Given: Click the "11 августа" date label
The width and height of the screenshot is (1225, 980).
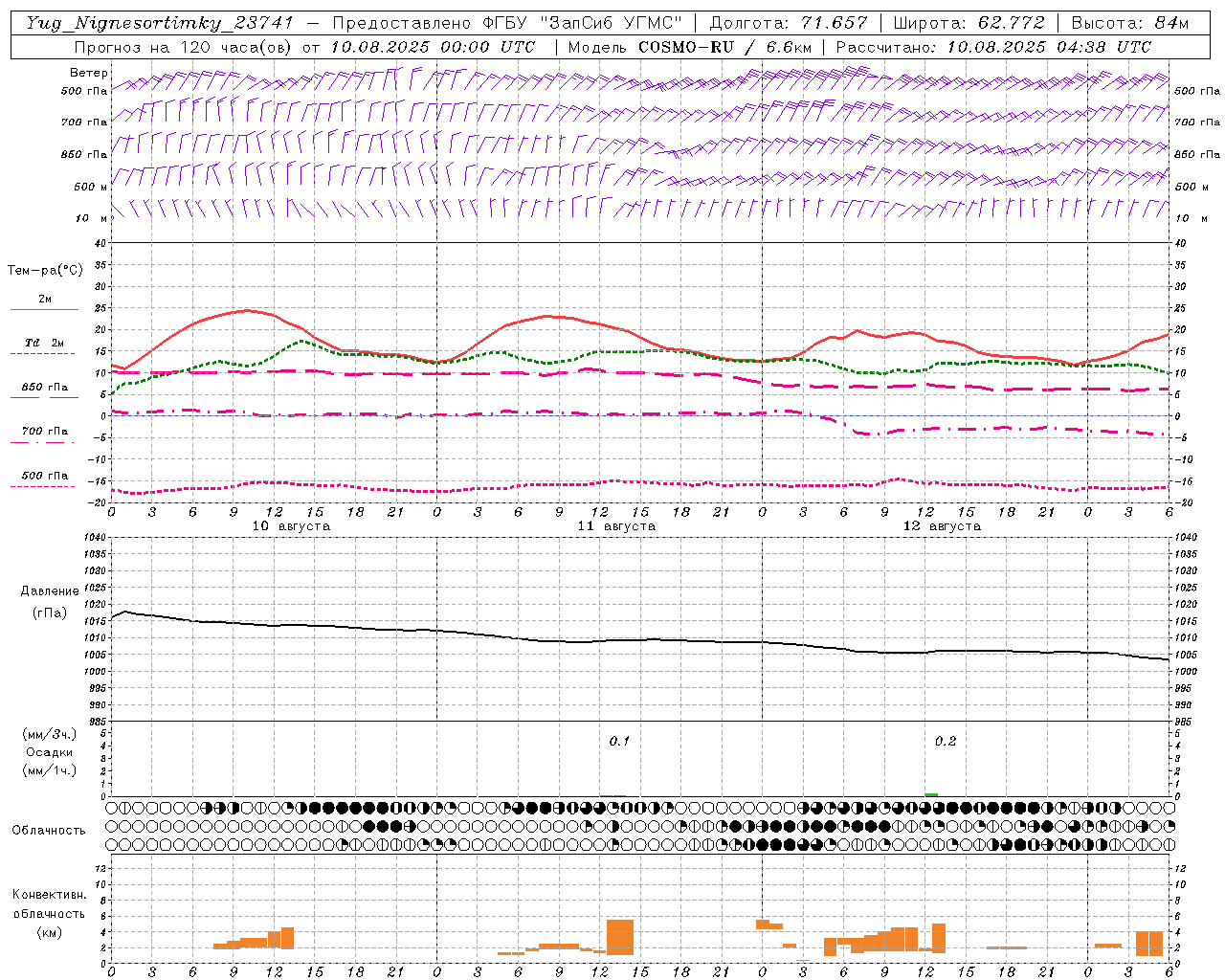Looking at the screenshot, I should [x=616, y=526].
